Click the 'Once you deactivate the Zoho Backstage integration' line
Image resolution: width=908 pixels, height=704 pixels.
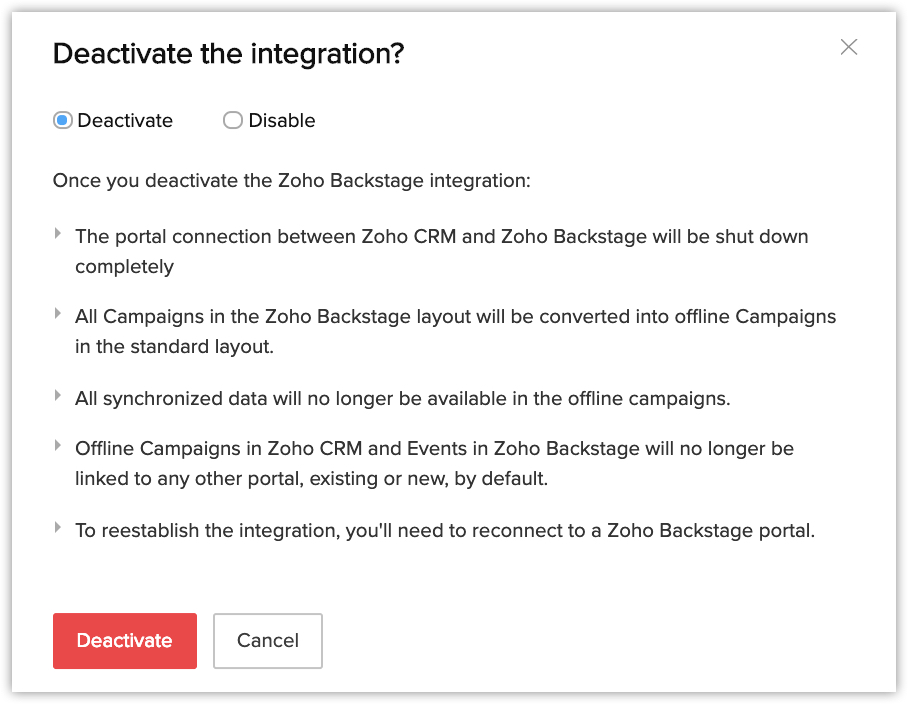click(x=291, y=182)
